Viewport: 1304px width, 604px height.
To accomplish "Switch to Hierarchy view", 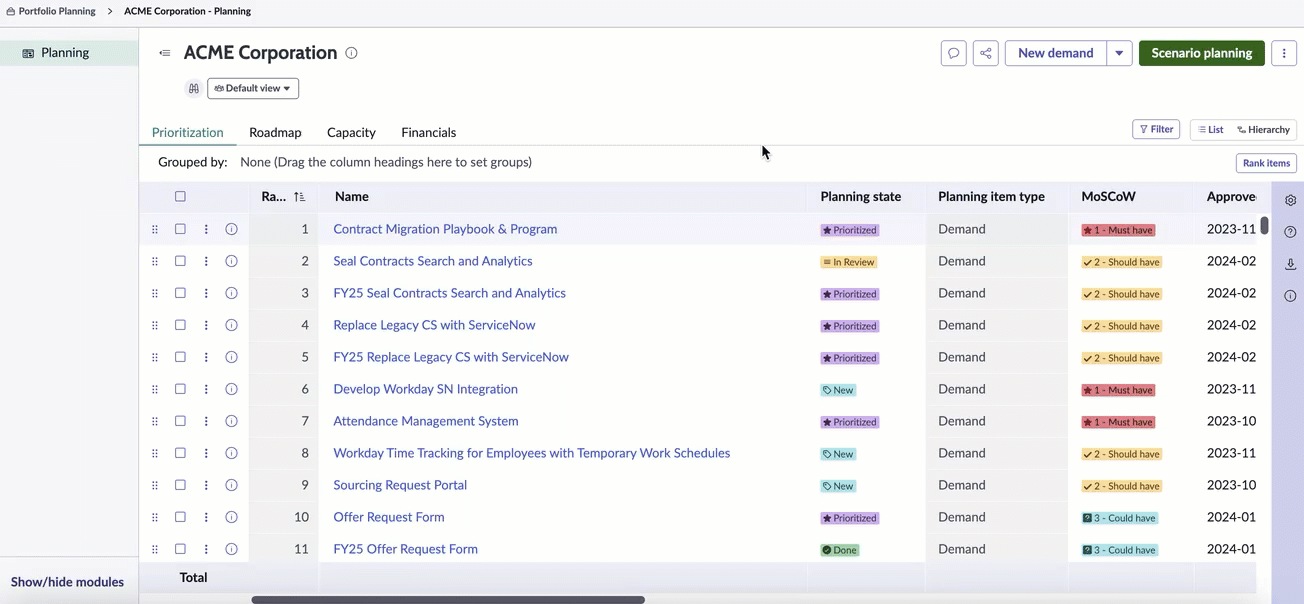I will 1264,130.
